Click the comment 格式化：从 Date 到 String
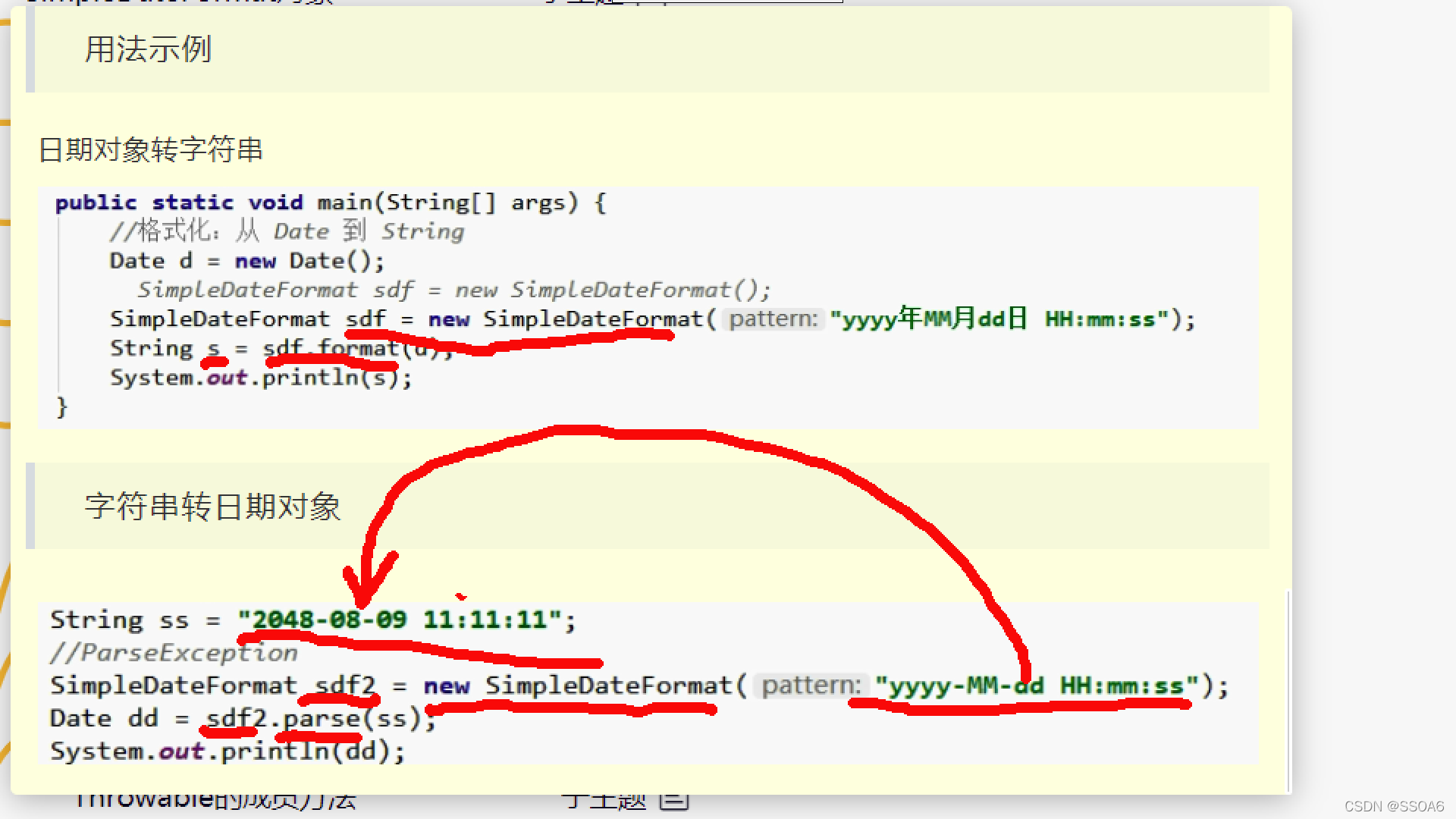 (x=287, y=231)
